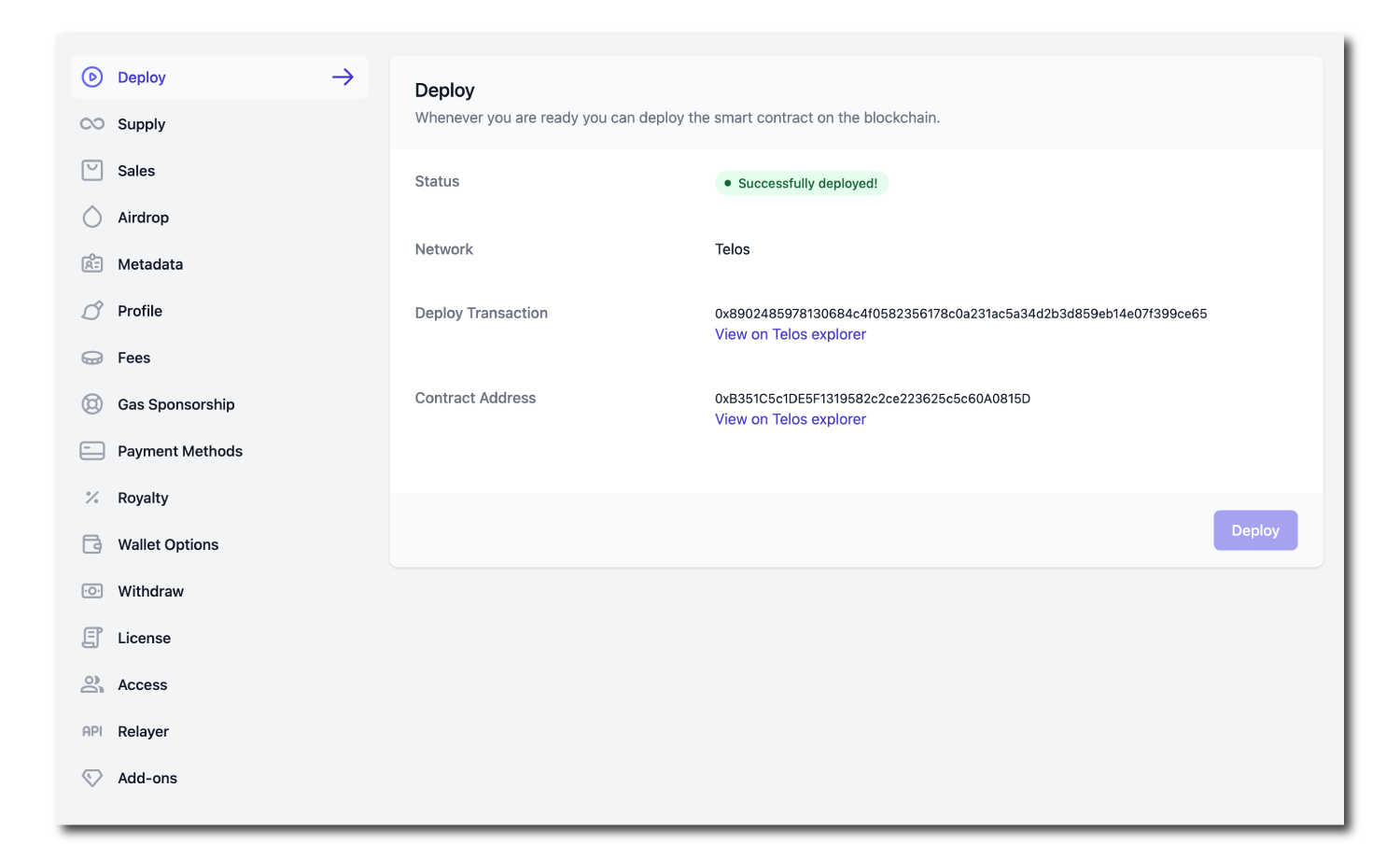The image size is (1400, 858).
Task: Click the Payment Methods credit card icon
Action: point(92,451)
